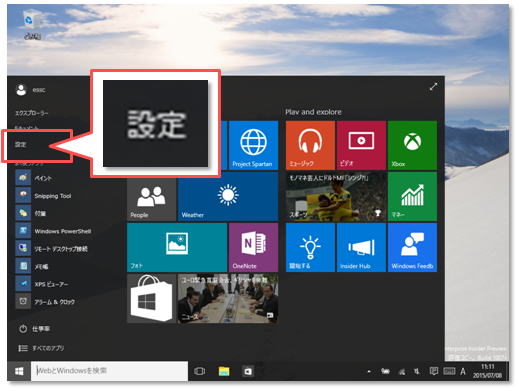Open the Weather tile

228,196
